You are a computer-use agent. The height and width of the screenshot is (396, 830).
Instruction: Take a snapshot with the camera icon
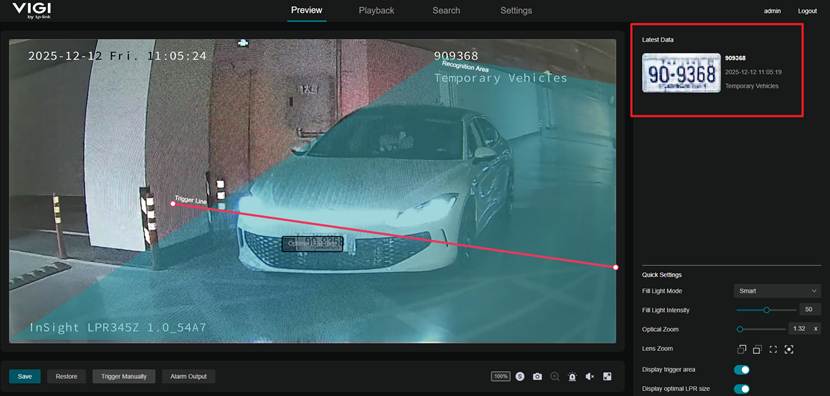click(x=537, y=376)
